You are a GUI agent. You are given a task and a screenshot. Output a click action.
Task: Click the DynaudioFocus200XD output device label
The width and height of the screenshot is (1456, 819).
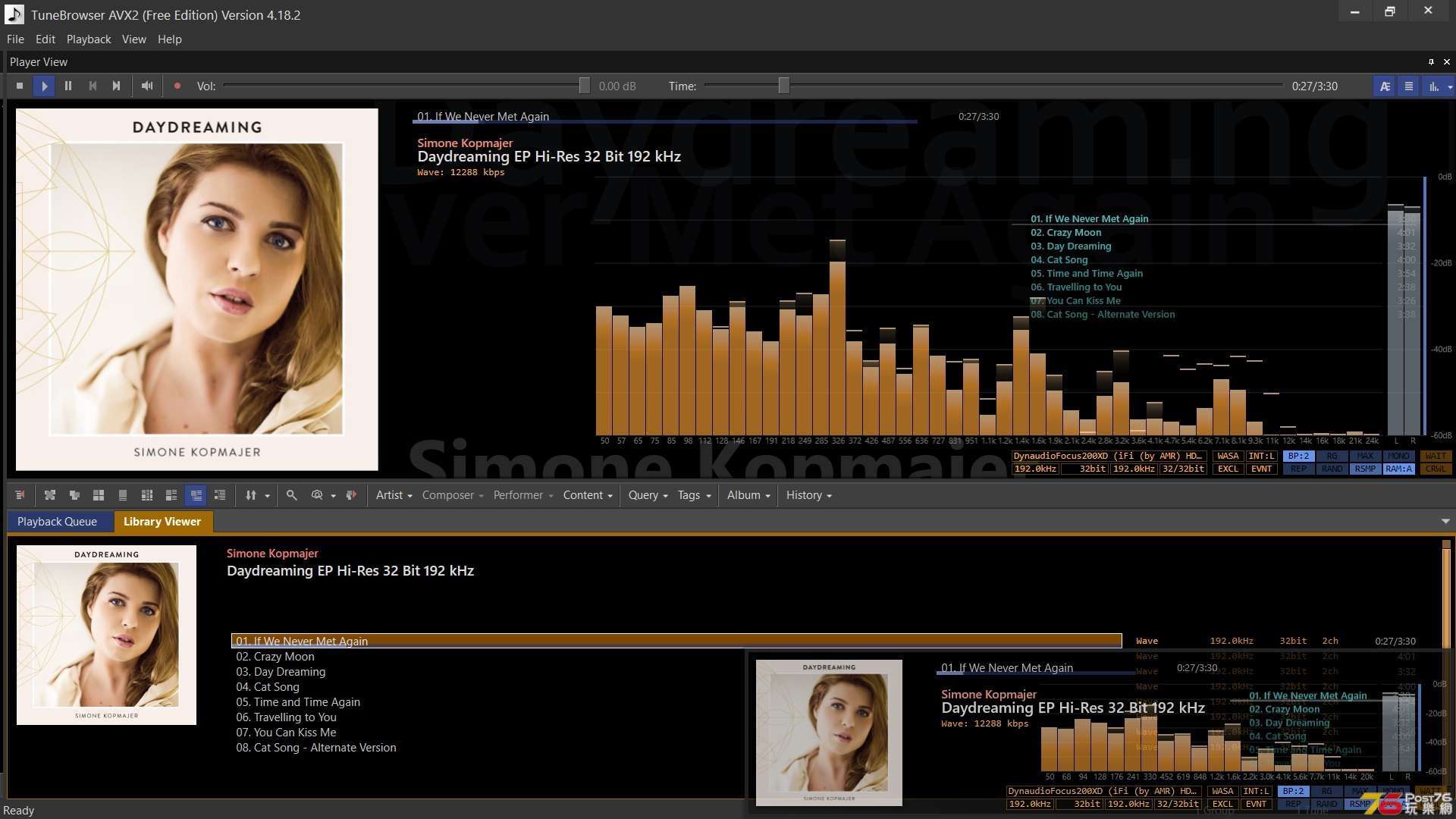[x=1108, y=456]
